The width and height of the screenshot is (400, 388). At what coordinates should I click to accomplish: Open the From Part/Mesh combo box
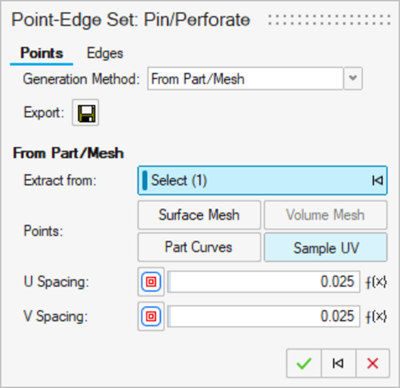pos(245,79)
